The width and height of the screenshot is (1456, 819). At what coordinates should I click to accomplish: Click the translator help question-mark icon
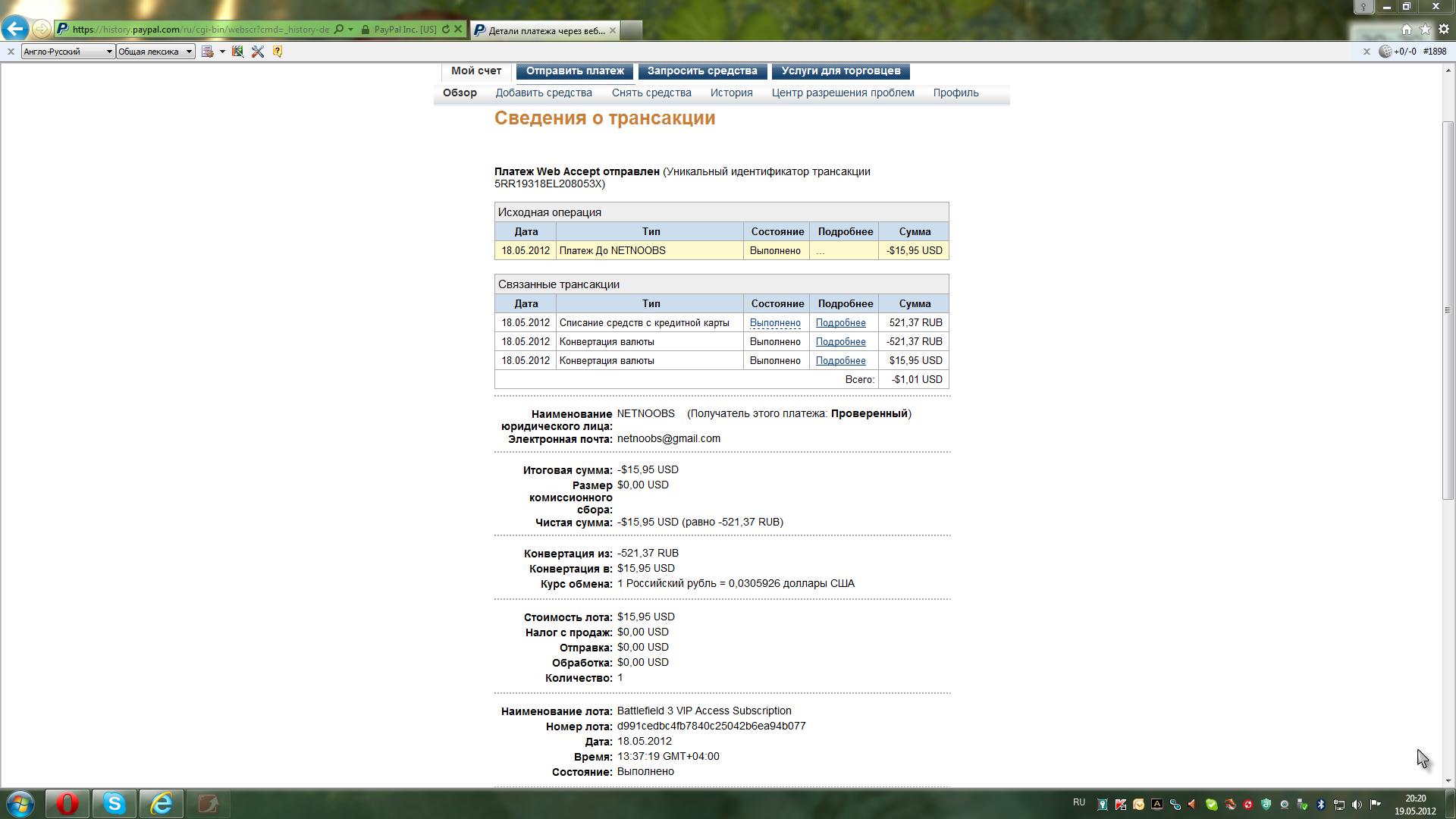(278, 52)
